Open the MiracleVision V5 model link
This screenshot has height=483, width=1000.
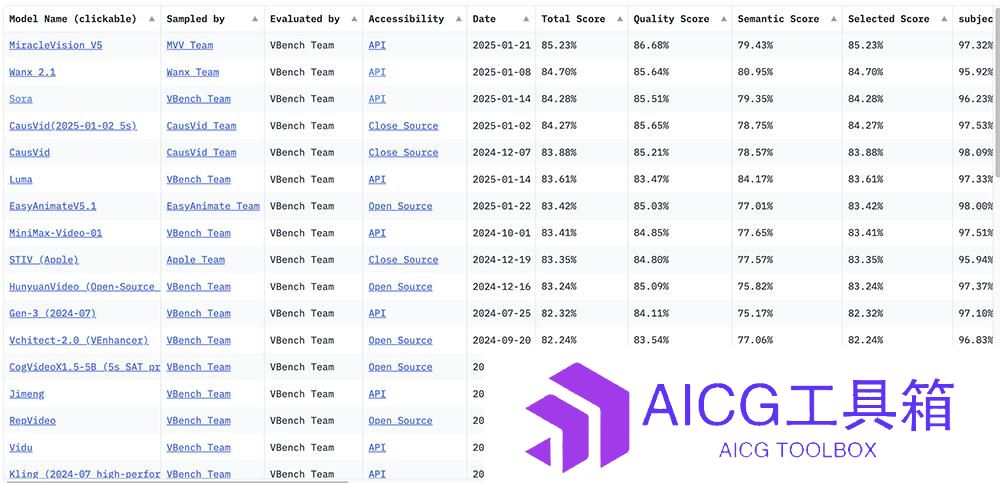click(x=55, y=45)
